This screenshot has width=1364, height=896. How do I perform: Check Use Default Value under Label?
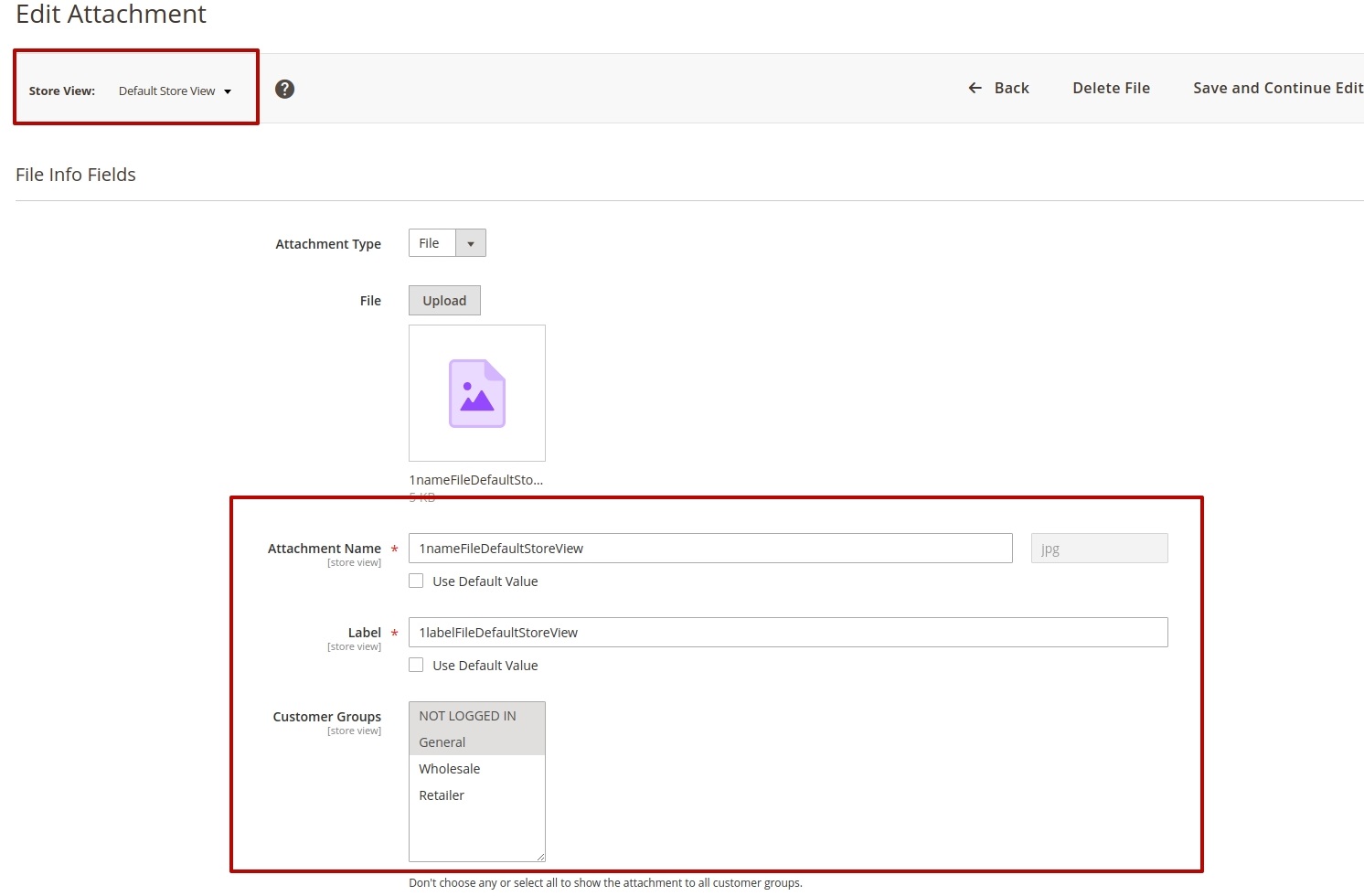(416, 666)
